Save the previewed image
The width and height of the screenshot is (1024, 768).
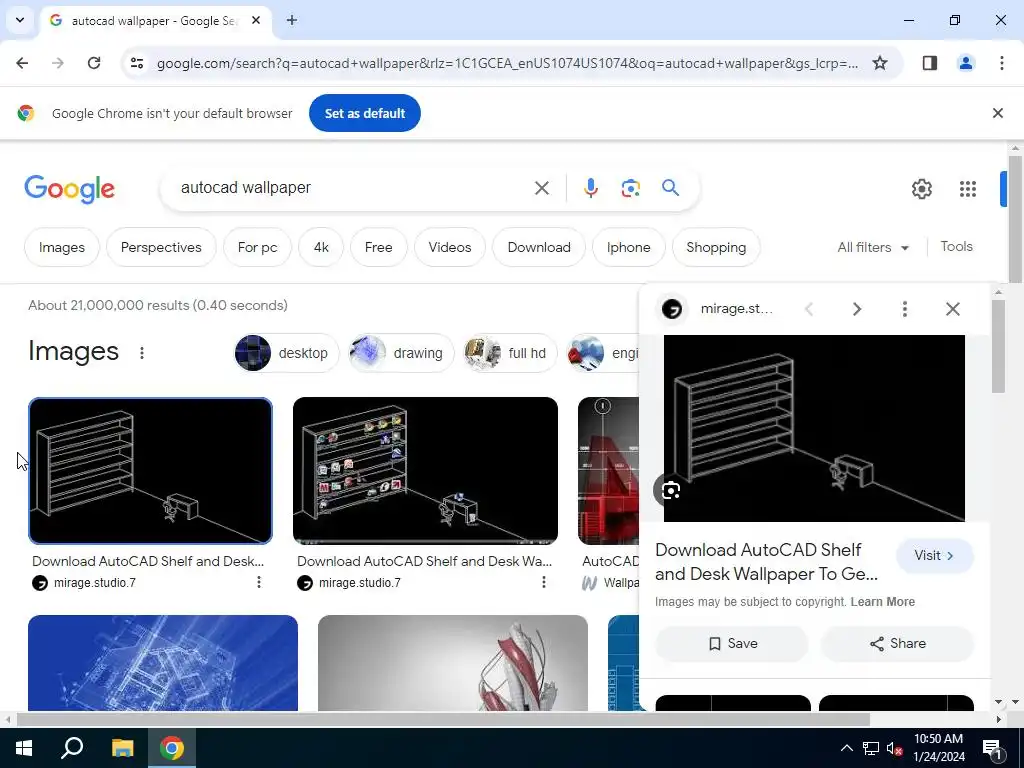(x=732, y=644)
